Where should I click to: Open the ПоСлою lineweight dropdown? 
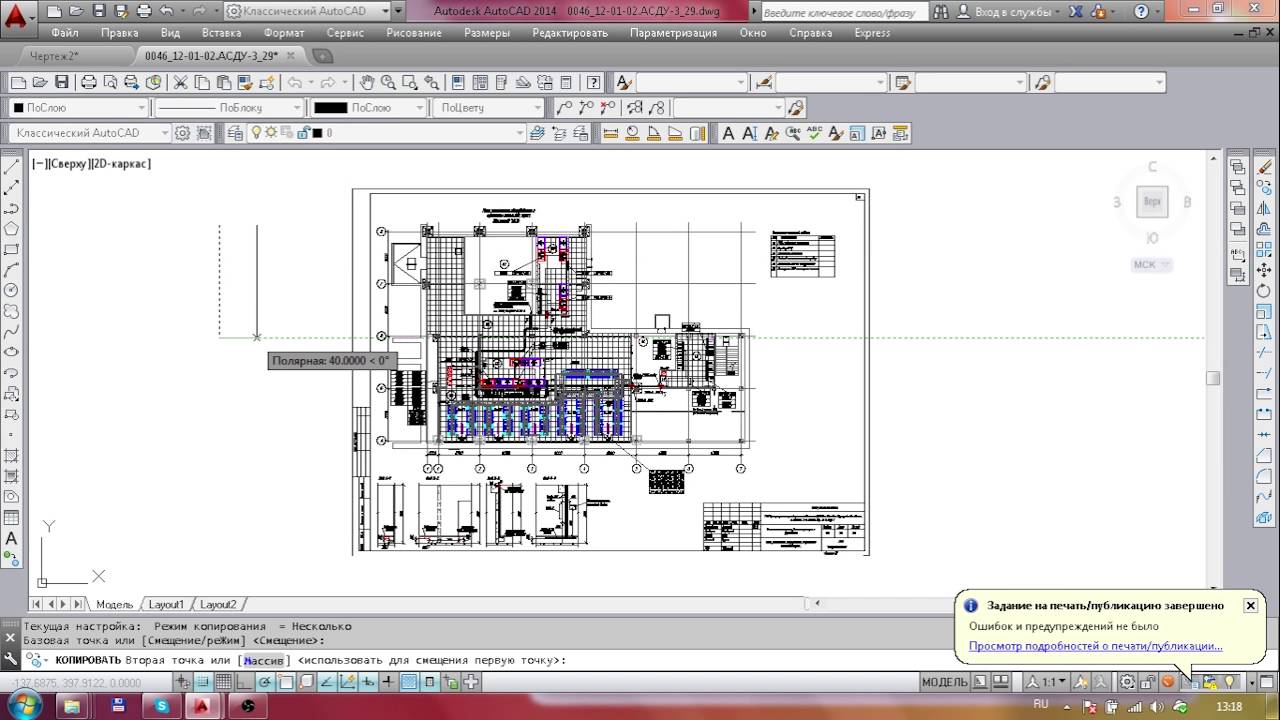(x=369, y=107)
